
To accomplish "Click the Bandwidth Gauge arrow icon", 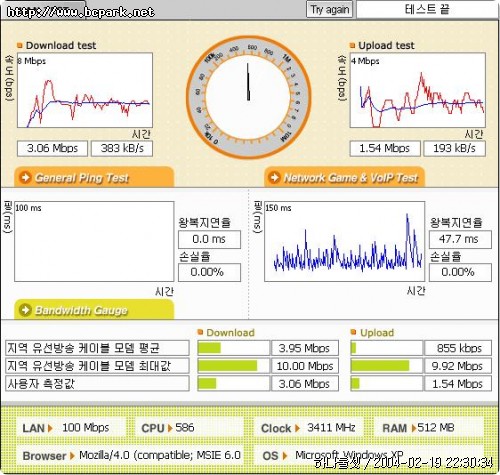I will [x=25, y=310].
